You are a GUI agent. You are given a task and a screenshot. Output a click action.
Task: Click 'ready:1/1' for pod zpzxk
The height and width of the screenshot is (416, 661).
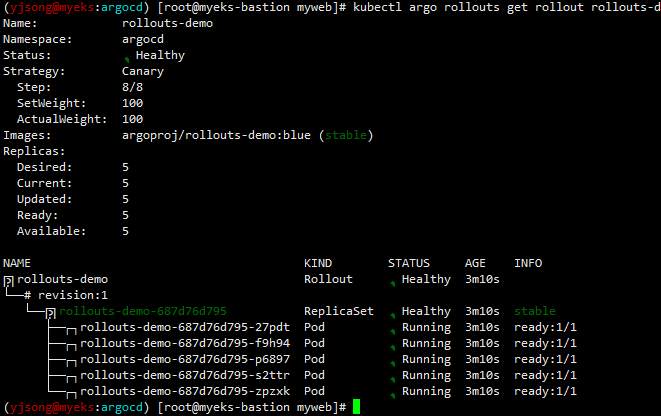[x=545, y=392]
